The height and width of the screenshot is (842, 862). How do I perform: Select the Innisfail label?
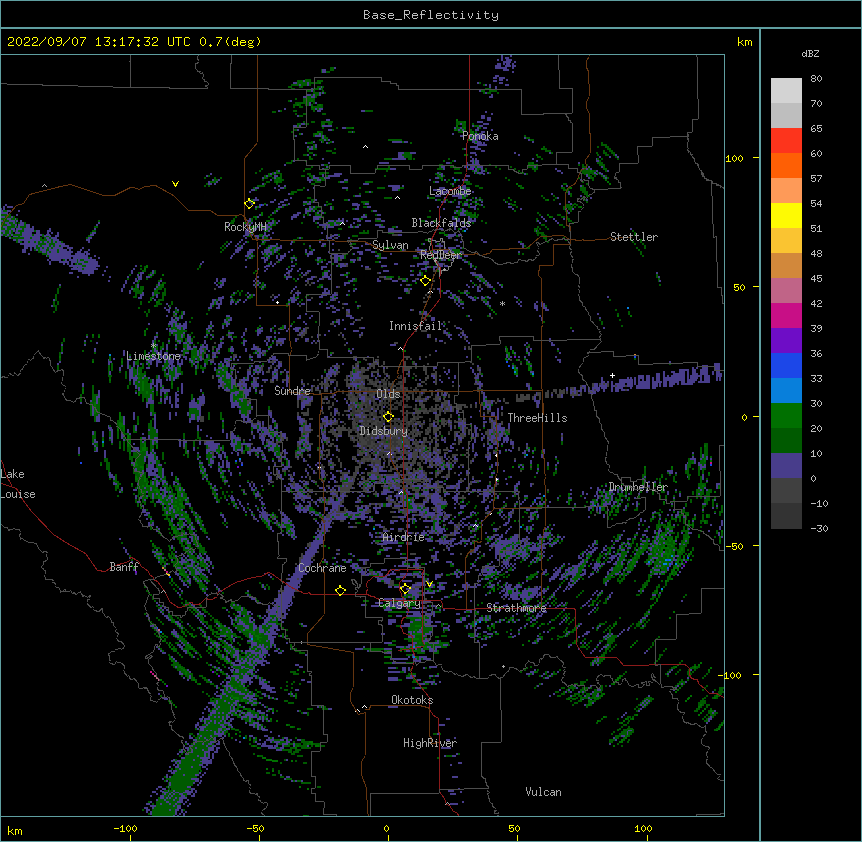416,326
